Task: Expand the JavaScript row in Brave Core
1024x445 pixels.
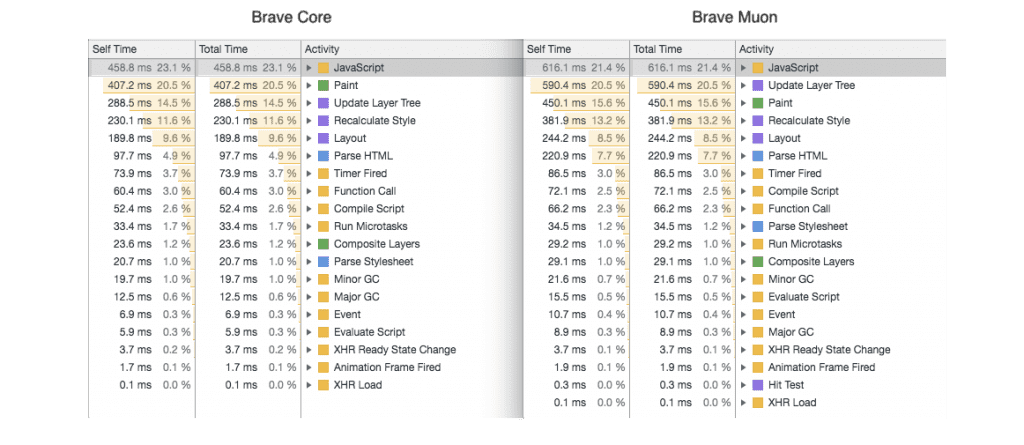Action: 309,68
